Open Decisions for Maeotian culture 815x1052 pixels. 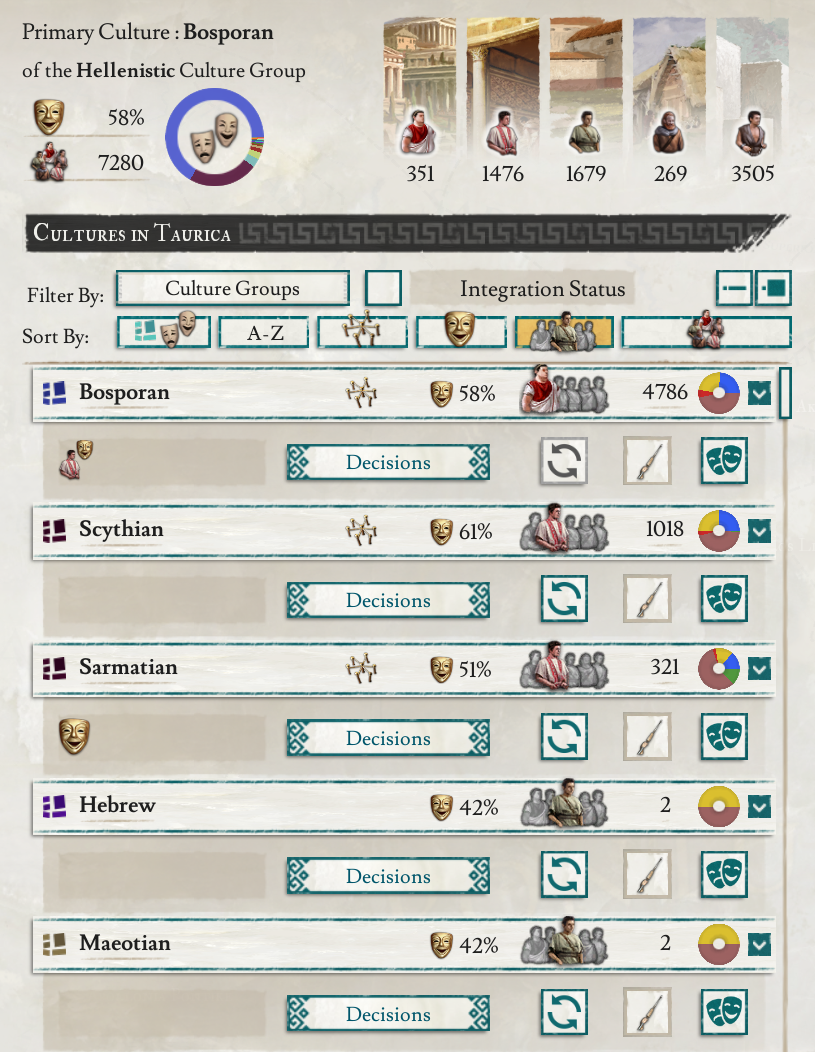[388, 1014]
